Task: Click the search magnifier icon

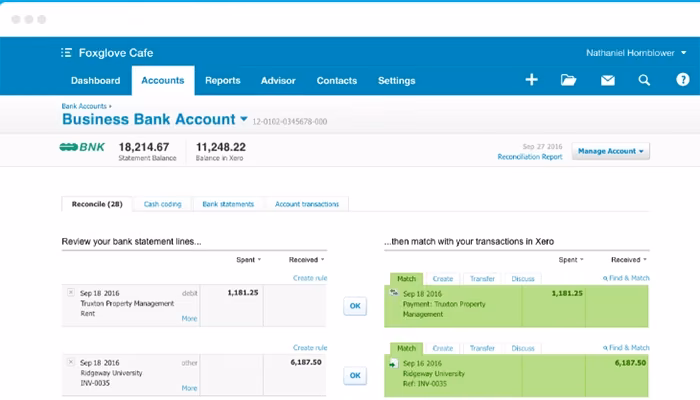Action: click(x=644, y=80)
